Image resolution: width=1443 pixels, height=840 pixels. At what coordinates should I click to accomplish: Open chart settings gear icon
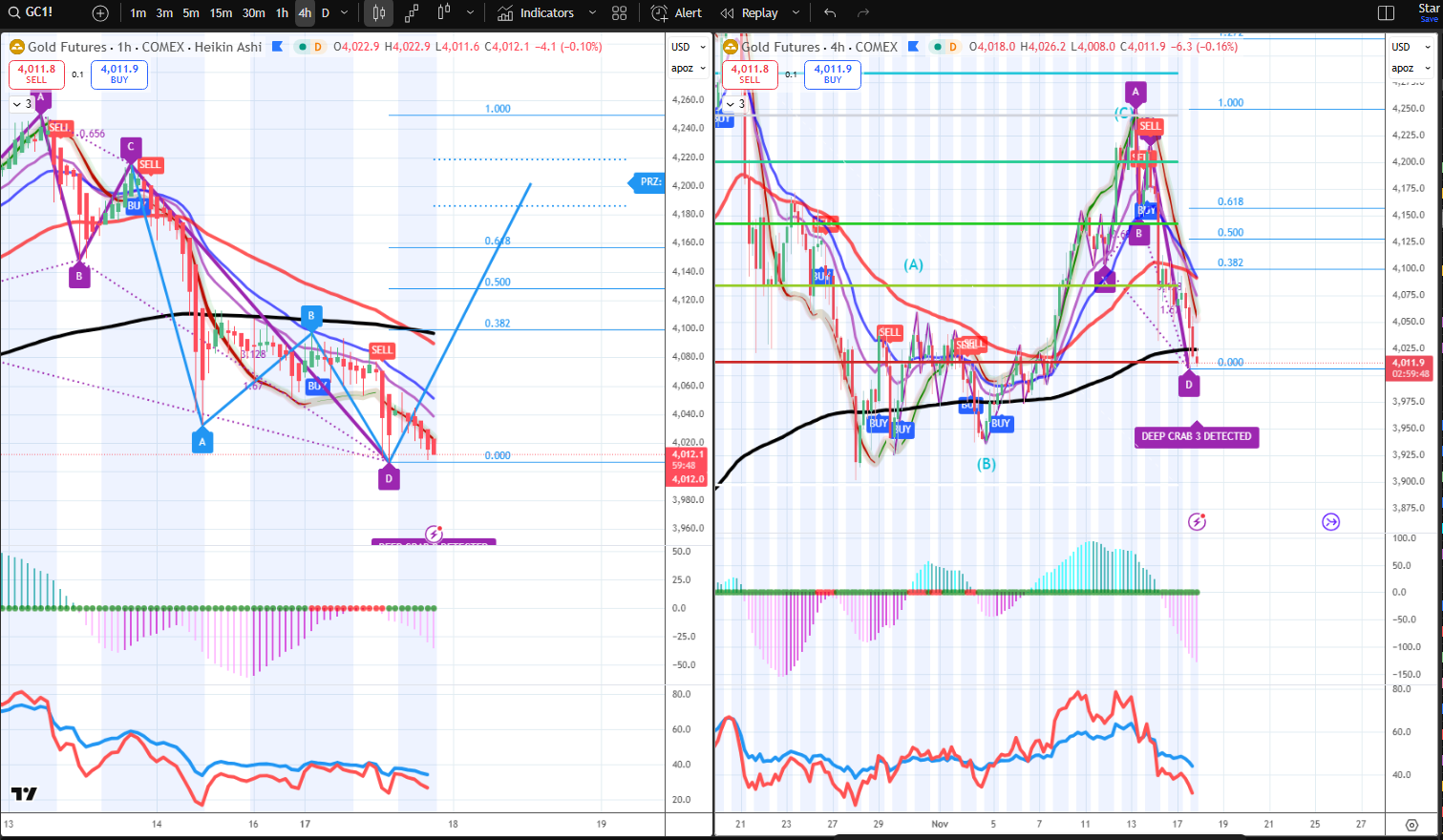pos(1411,824)
